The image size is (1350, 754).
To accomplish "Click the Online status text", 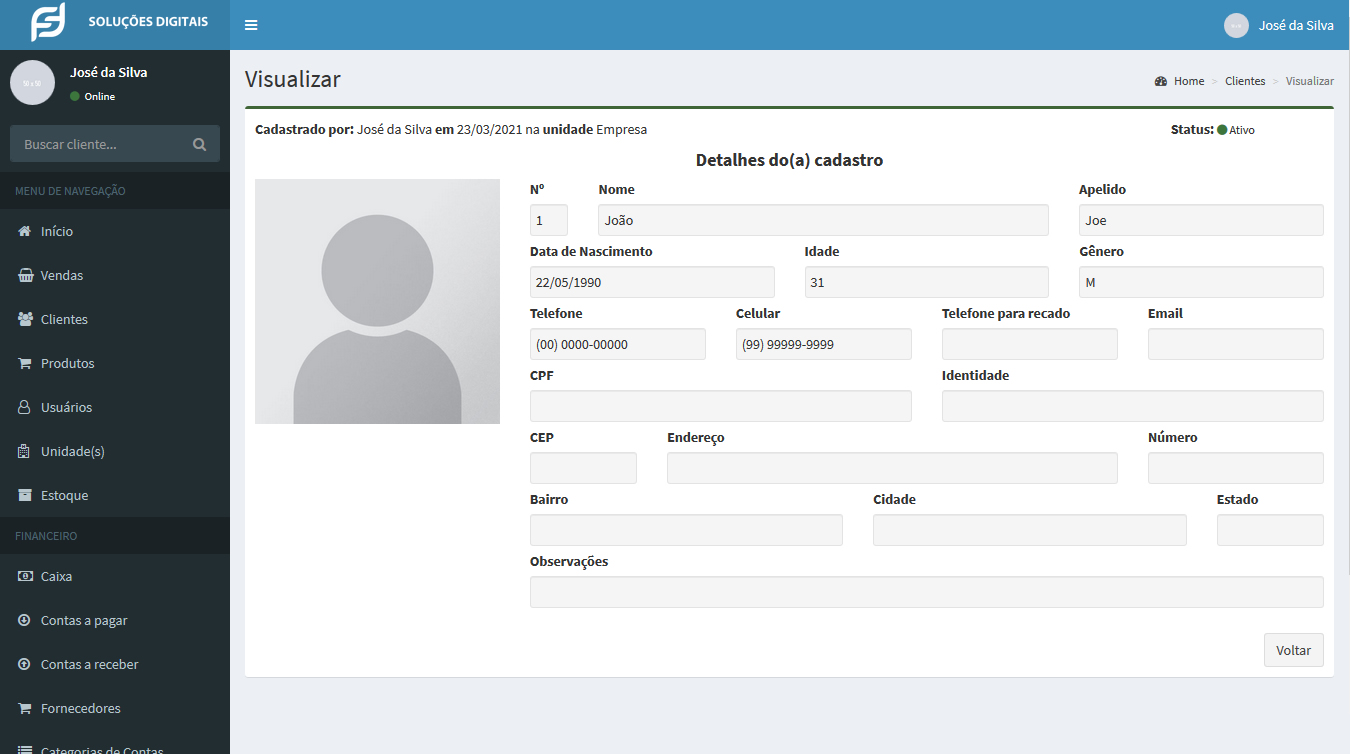I will 100,97.
